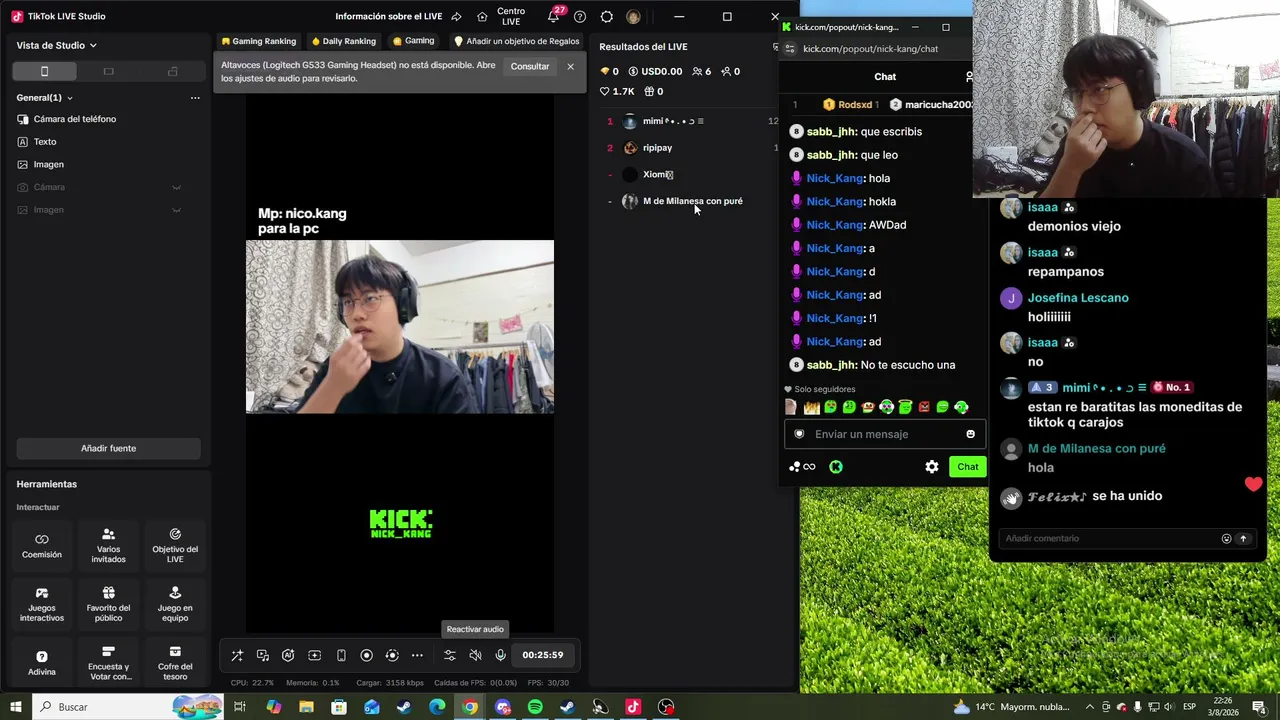Viewport: 1280px width, 720px height.
Task: Click the phone orientation icon in toolbar
Action: click(341, 655)
